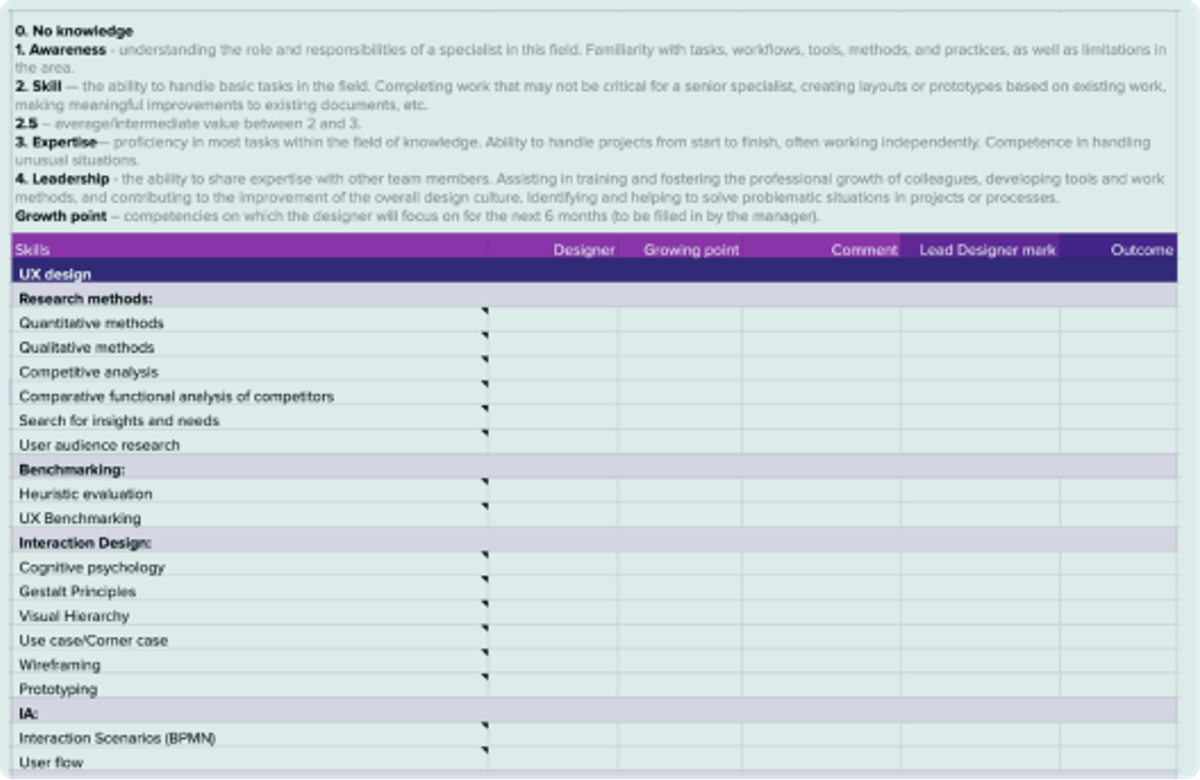1200x780 pixels.
Task: Click the Designer column header
Action: [586, 251]
